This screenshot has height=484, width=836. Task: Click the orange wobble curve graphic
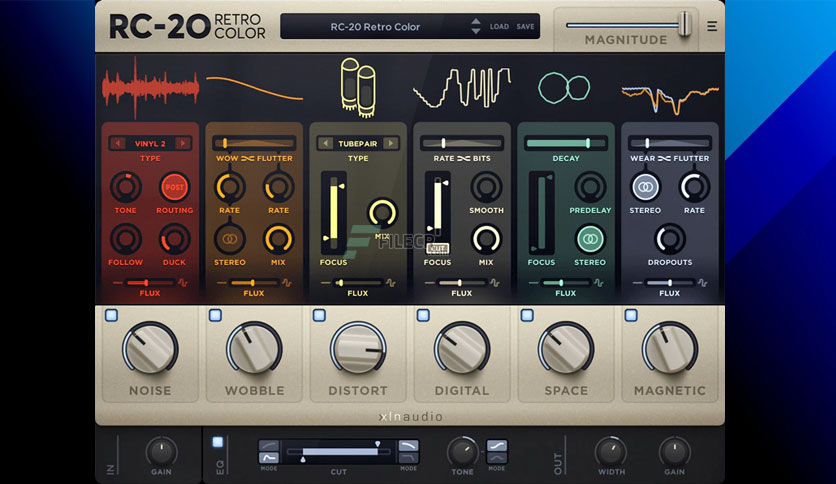(x=254, y=88)
